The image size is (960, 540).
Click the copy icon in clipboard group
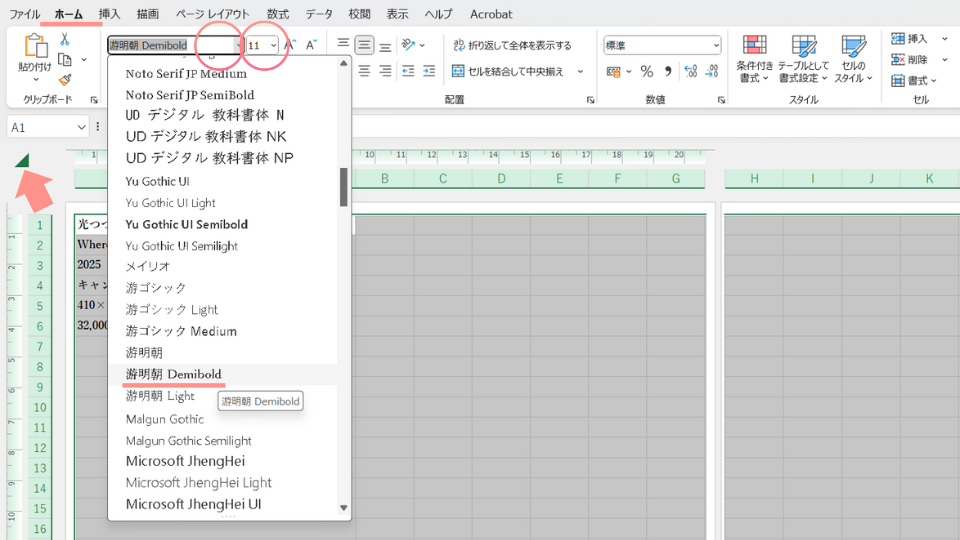pos(64,59)
